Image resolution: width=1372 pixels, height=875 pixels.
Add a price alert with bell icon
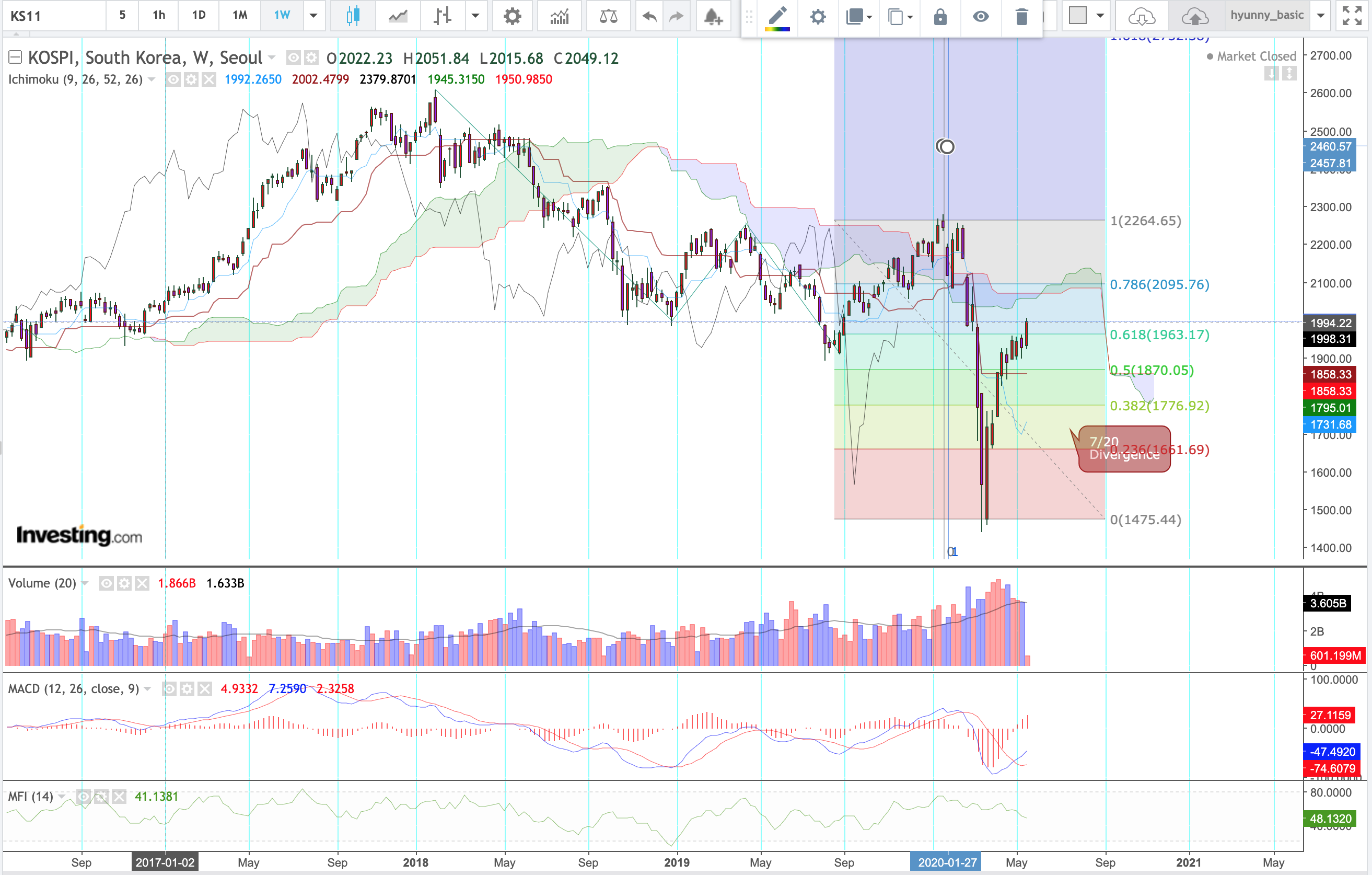[x=712, y=15]
